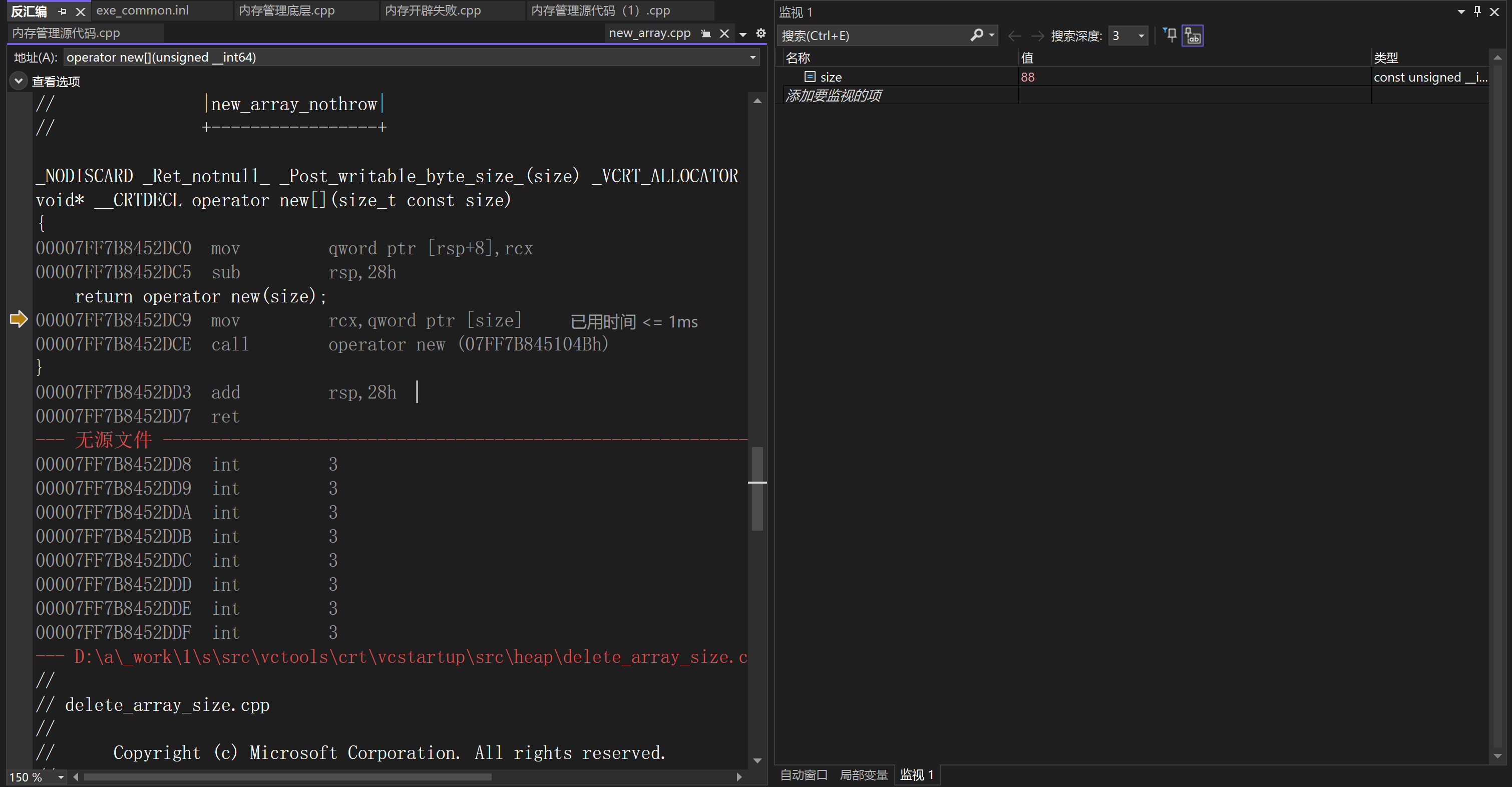Expand the 查看选项 viewing options section
This screenshot has height=787, width=1512.
(19, 81)
